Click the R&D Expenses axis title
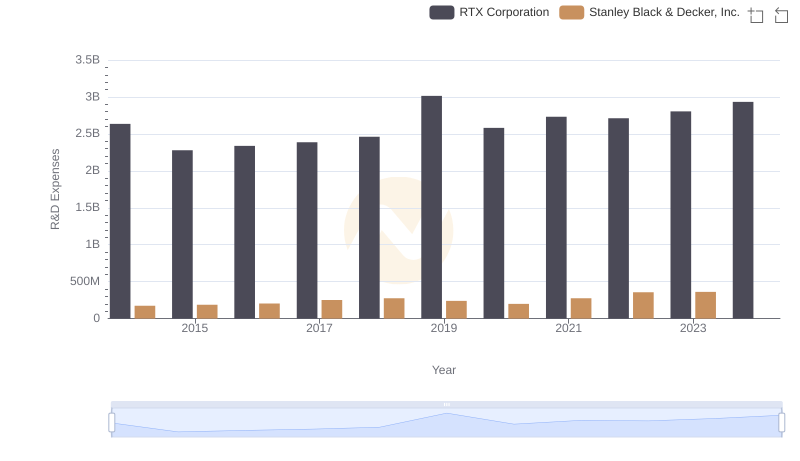 pos(55,189)
